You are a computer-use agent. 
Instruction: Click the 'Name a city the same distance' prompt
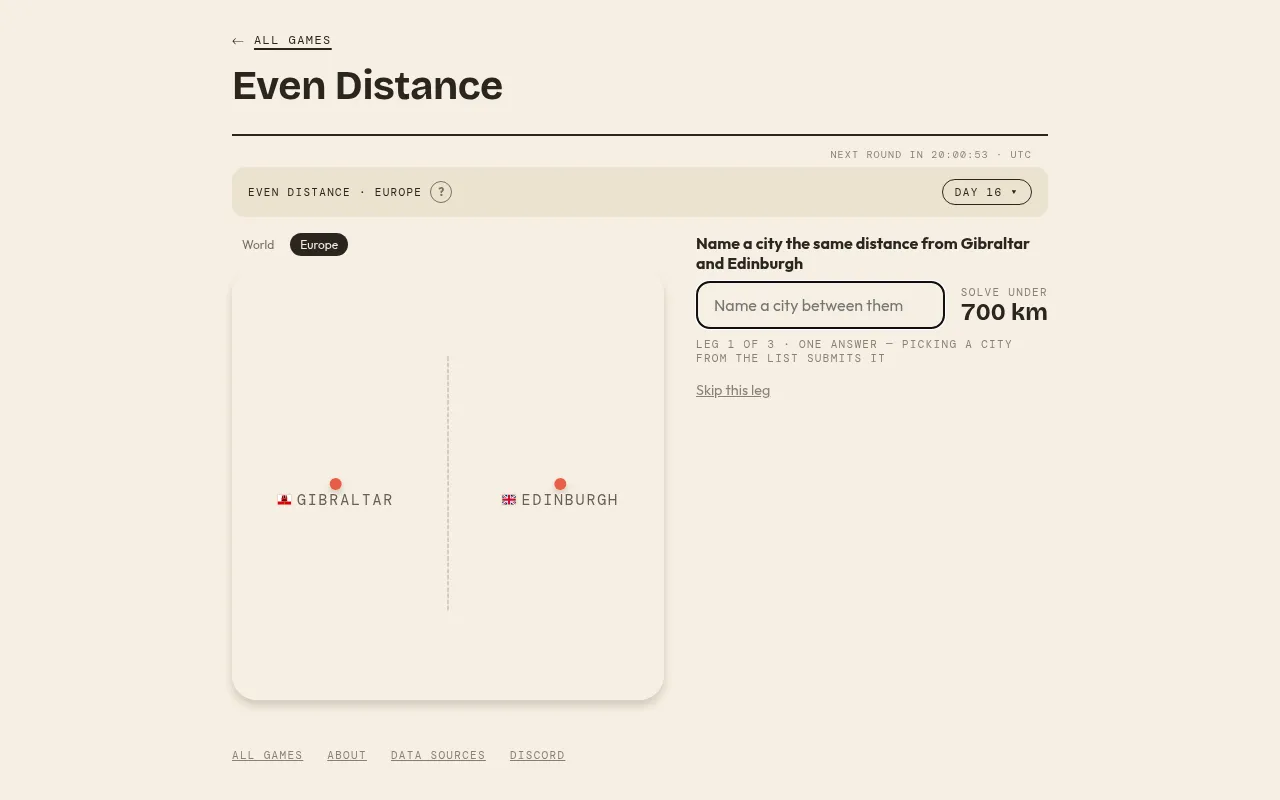coord(862,254)
